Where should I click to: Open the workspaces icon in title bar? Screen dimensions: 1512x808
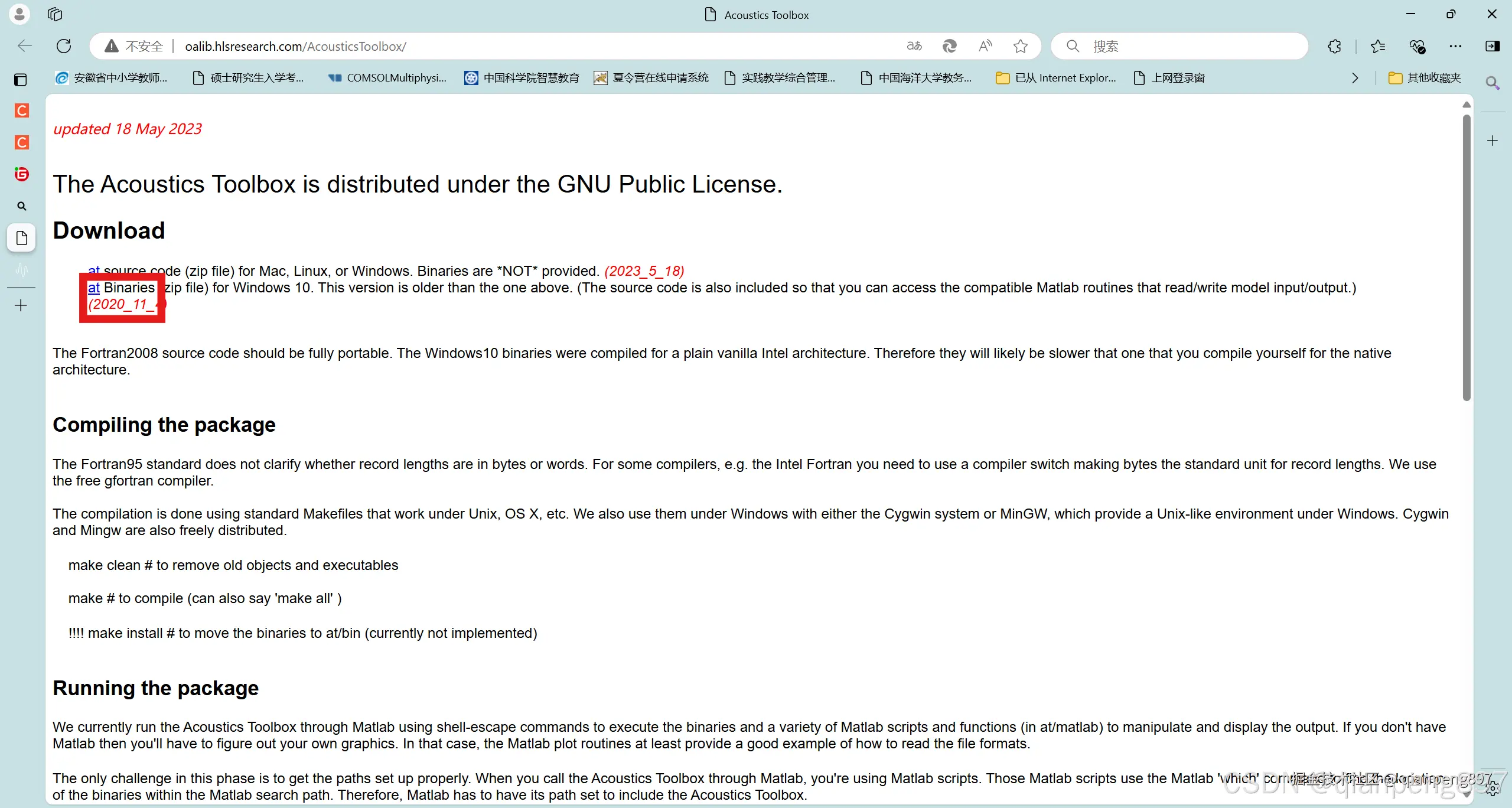point(55,14)
